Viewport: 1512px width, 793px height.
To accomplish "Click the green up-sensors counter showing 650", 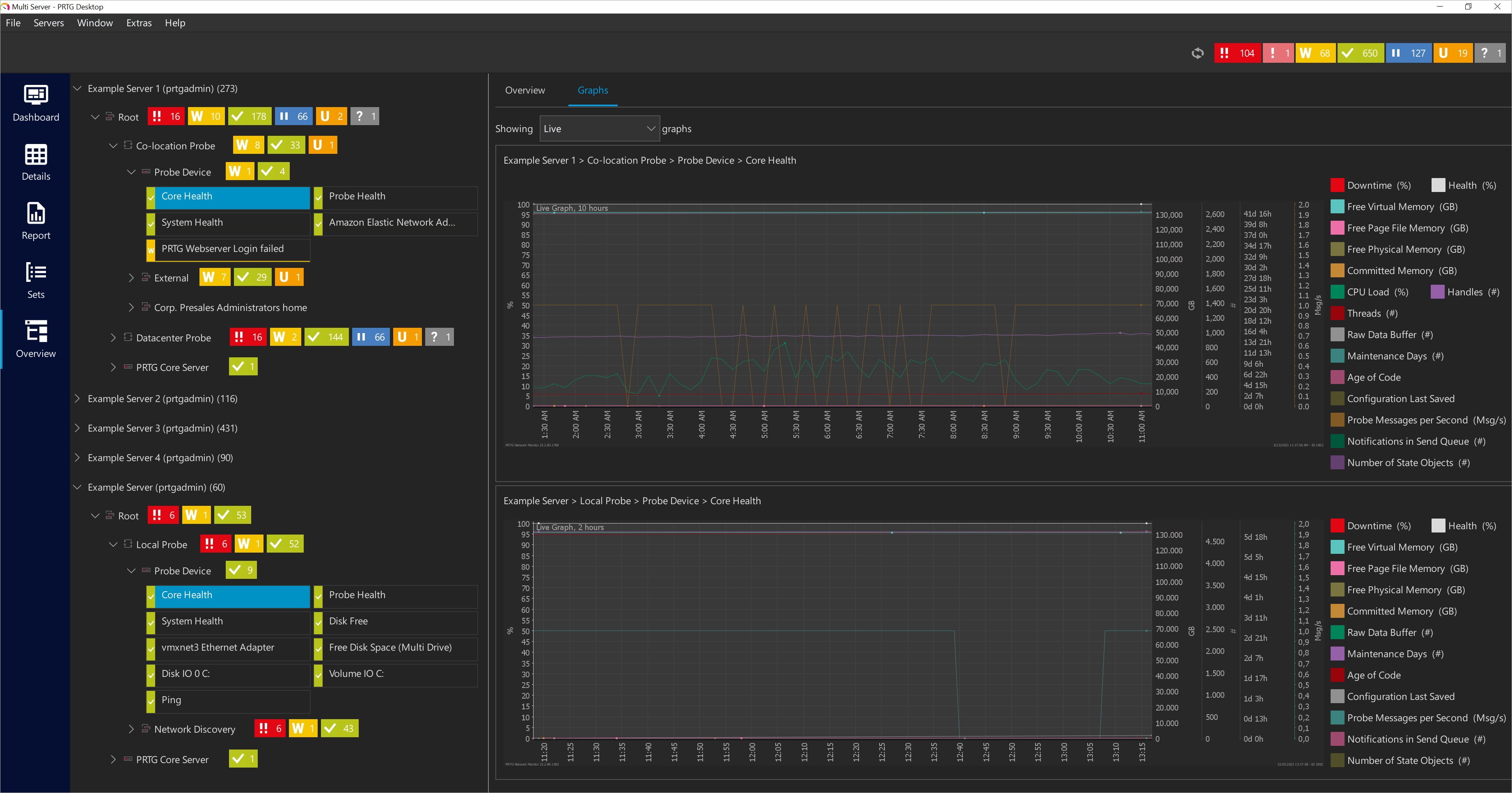I will click(1361, 53).
